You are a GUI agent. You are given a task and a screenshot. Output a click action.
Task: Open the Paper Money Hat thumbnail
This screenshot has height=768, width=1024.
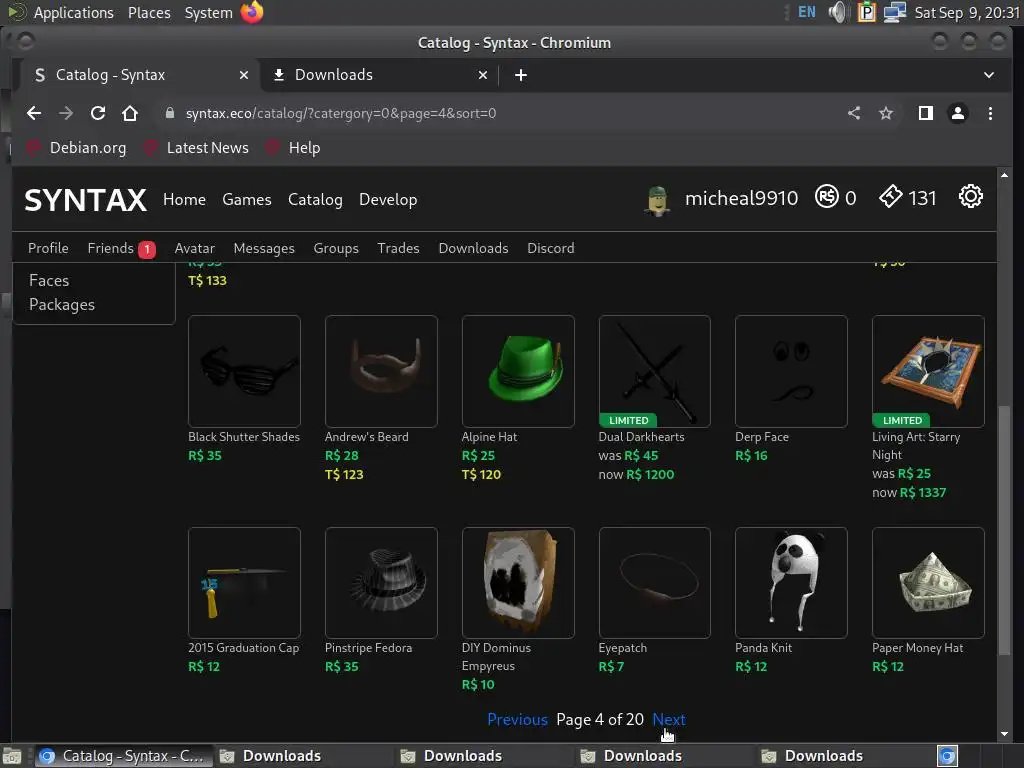pyautogui.click(x=928, y=583)
